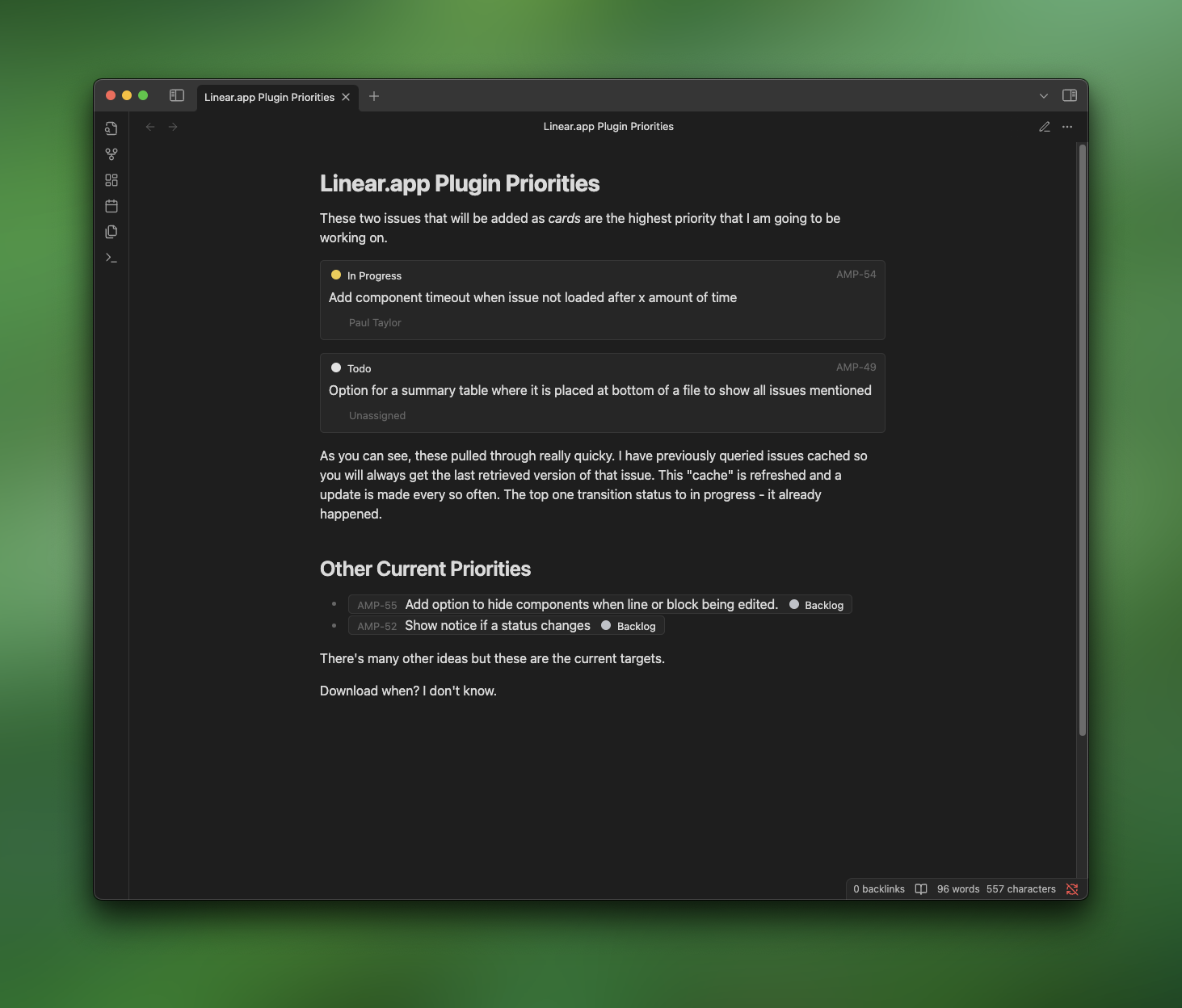Open the graph view from ribbon
This screenshot has height=1008, width=1182.
click(111, 154)
